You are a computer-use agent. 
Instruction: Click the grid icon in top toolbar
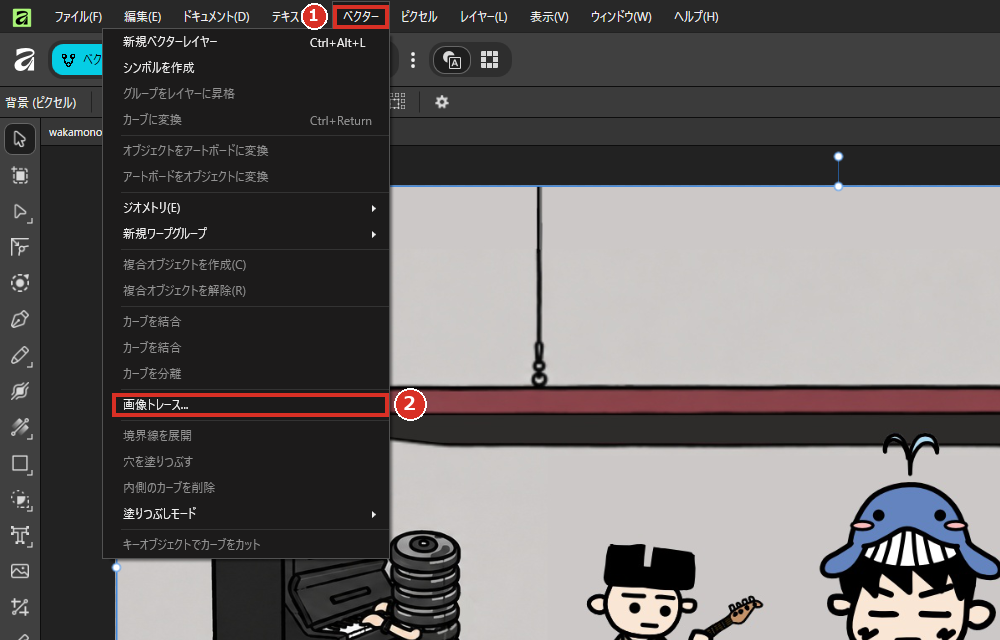click(x=489, y=60)
